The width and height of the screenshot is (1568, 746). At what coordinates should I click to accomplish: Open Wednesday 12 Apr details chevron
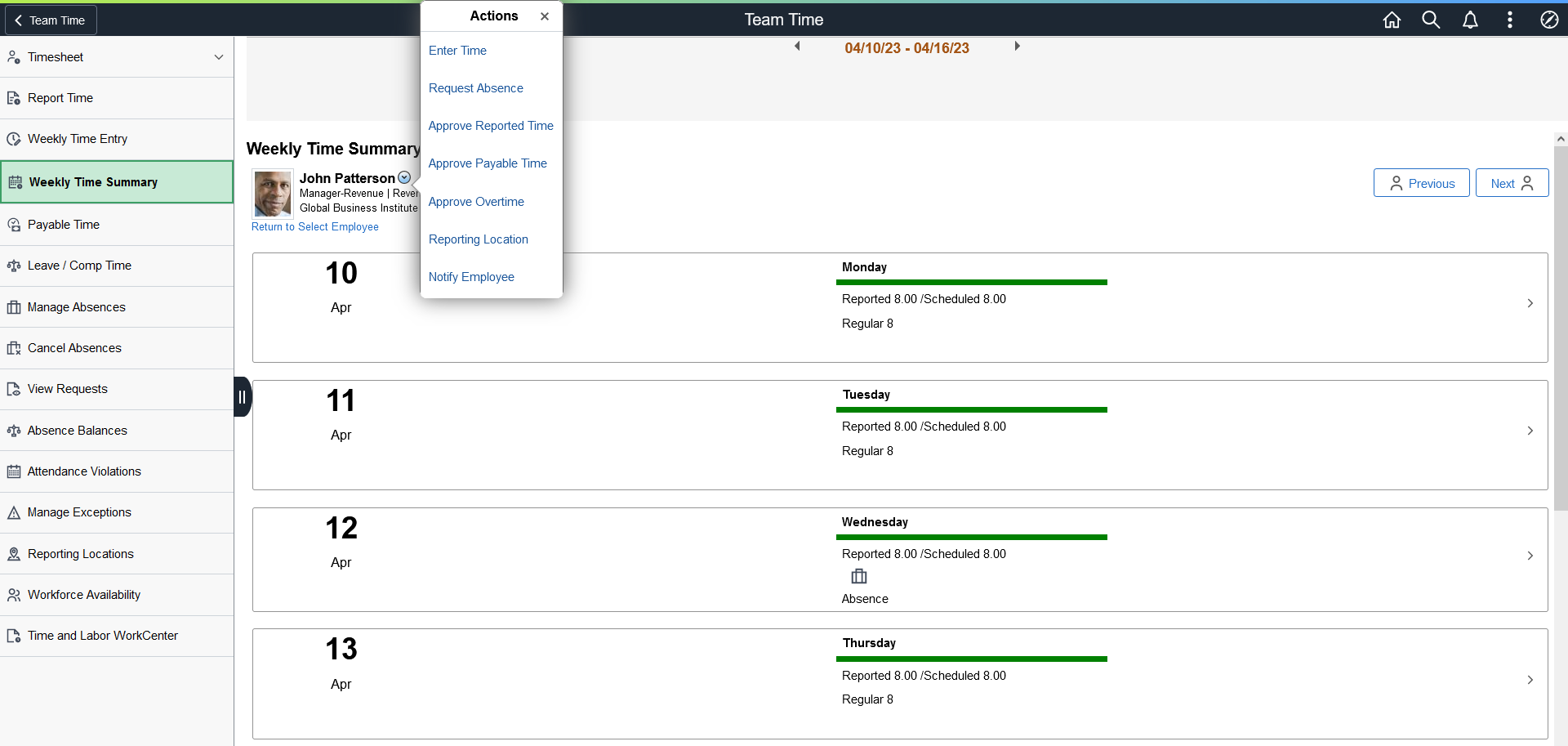[1530, 556]
